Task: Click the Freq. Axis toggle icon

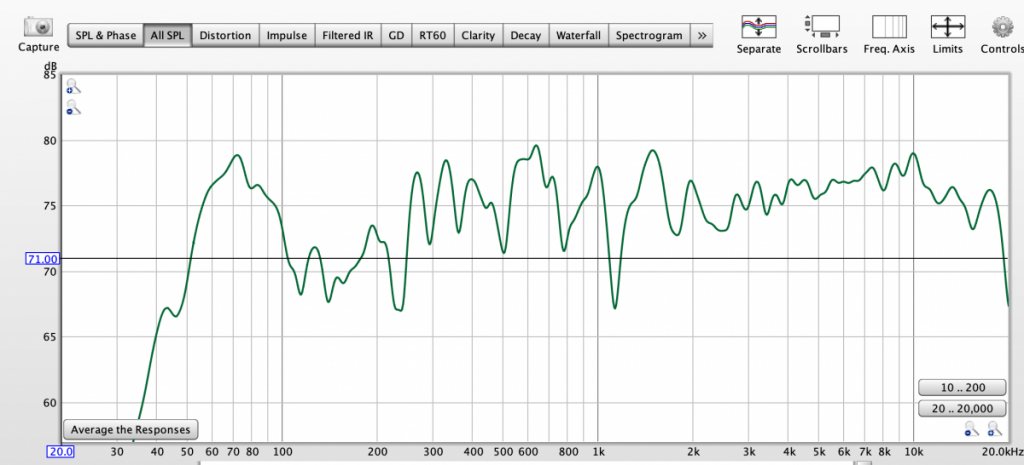Action: point(888,27)
